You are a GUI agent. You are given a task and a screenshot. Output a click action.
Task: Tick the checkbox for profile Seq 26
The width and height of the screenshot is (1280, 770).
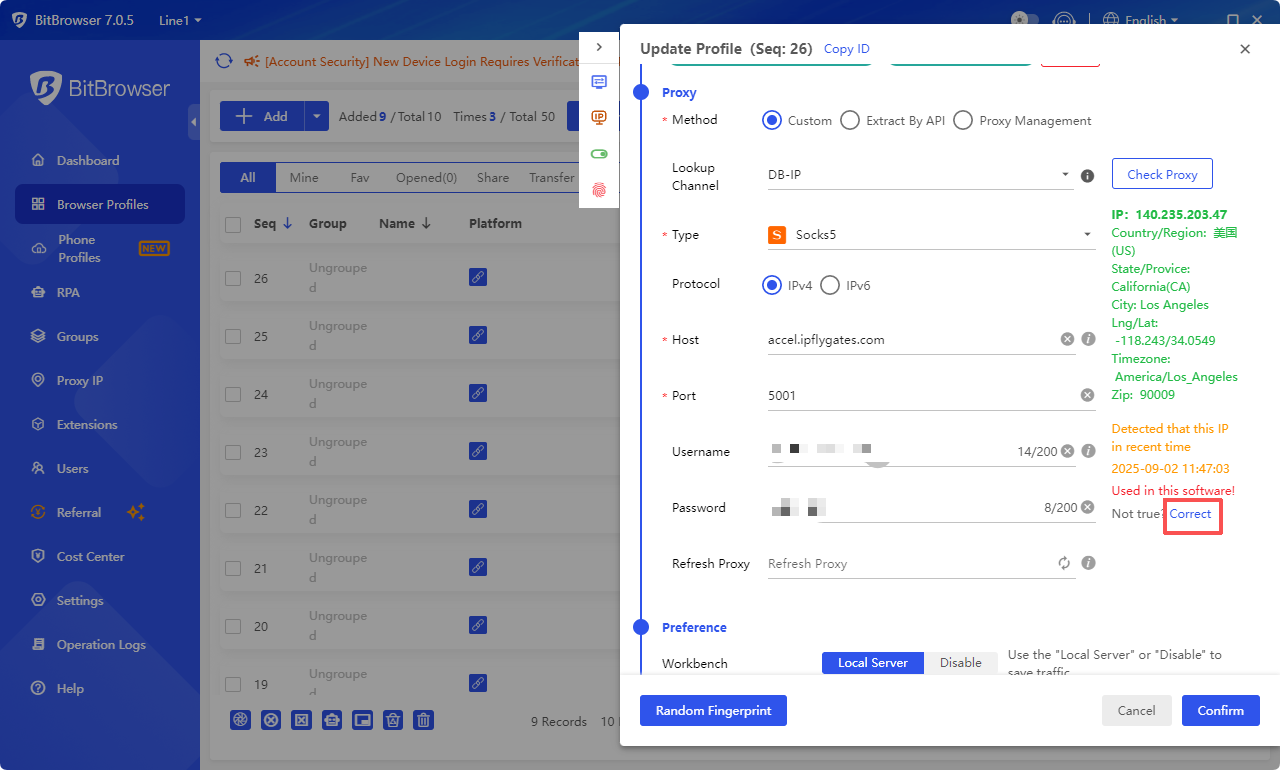coord(233,278)
